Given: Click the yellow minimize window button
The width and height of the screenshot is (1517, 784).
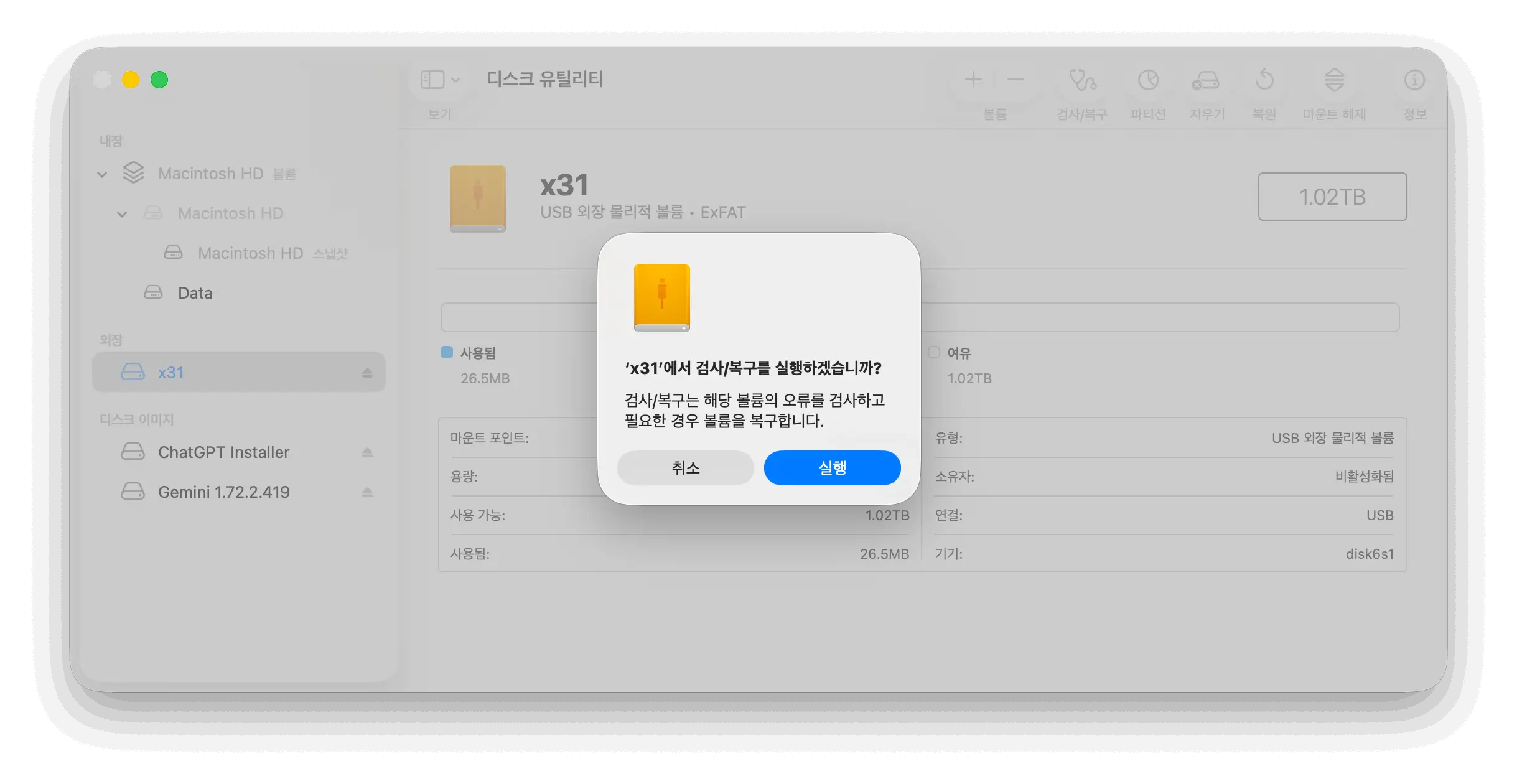Looking at the screenshot, I should point(131,80).
